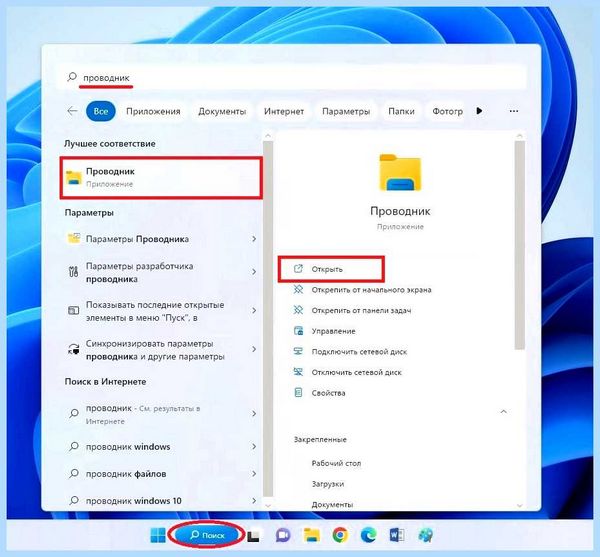Viewport: 600px width, 557px height.
Task: Click the last taskbar app icon
Action: (426, 535)
